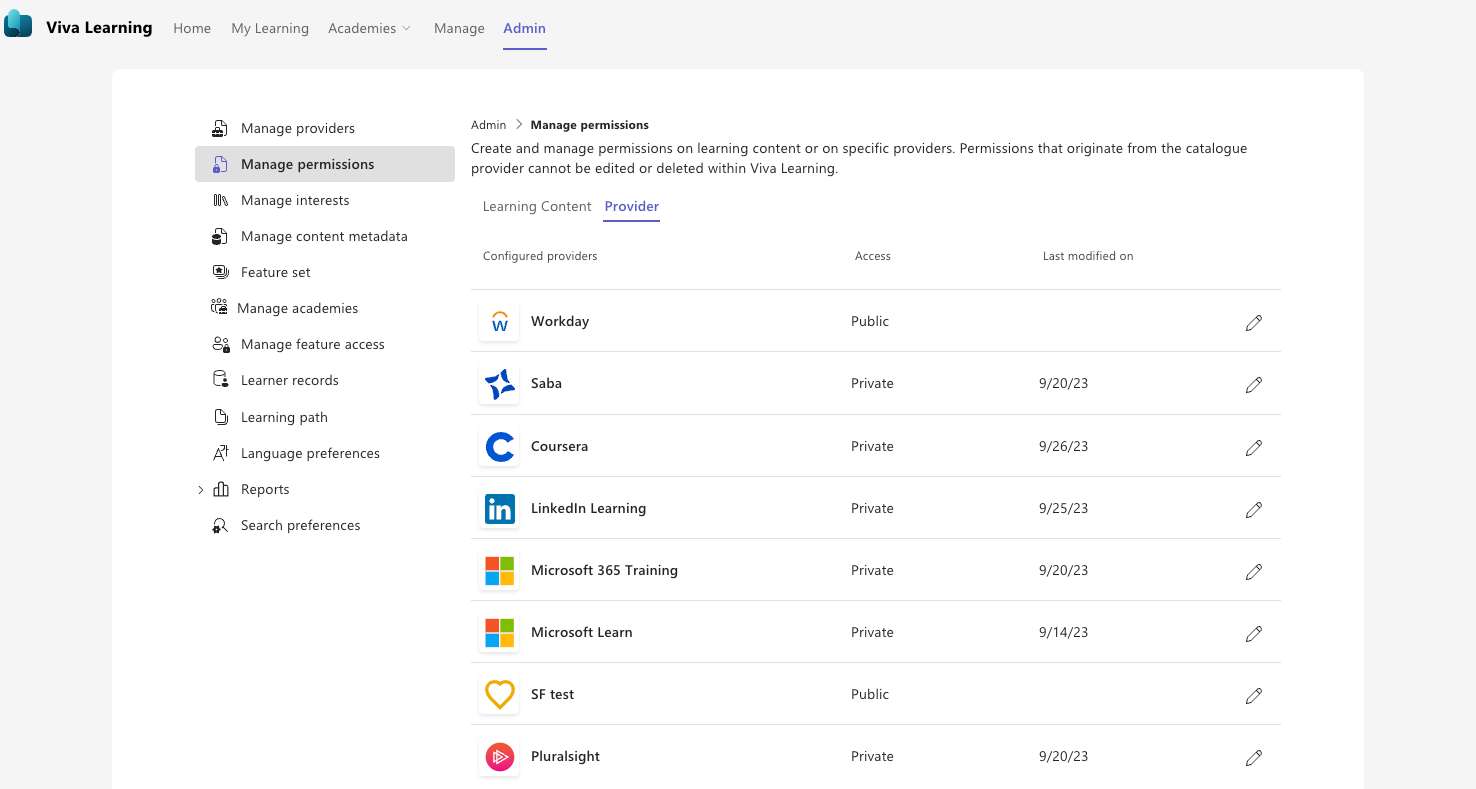The height and width of the screenshot is (789, 1476).
Task: Click the SF test heart logo
Action: [499, 694]
